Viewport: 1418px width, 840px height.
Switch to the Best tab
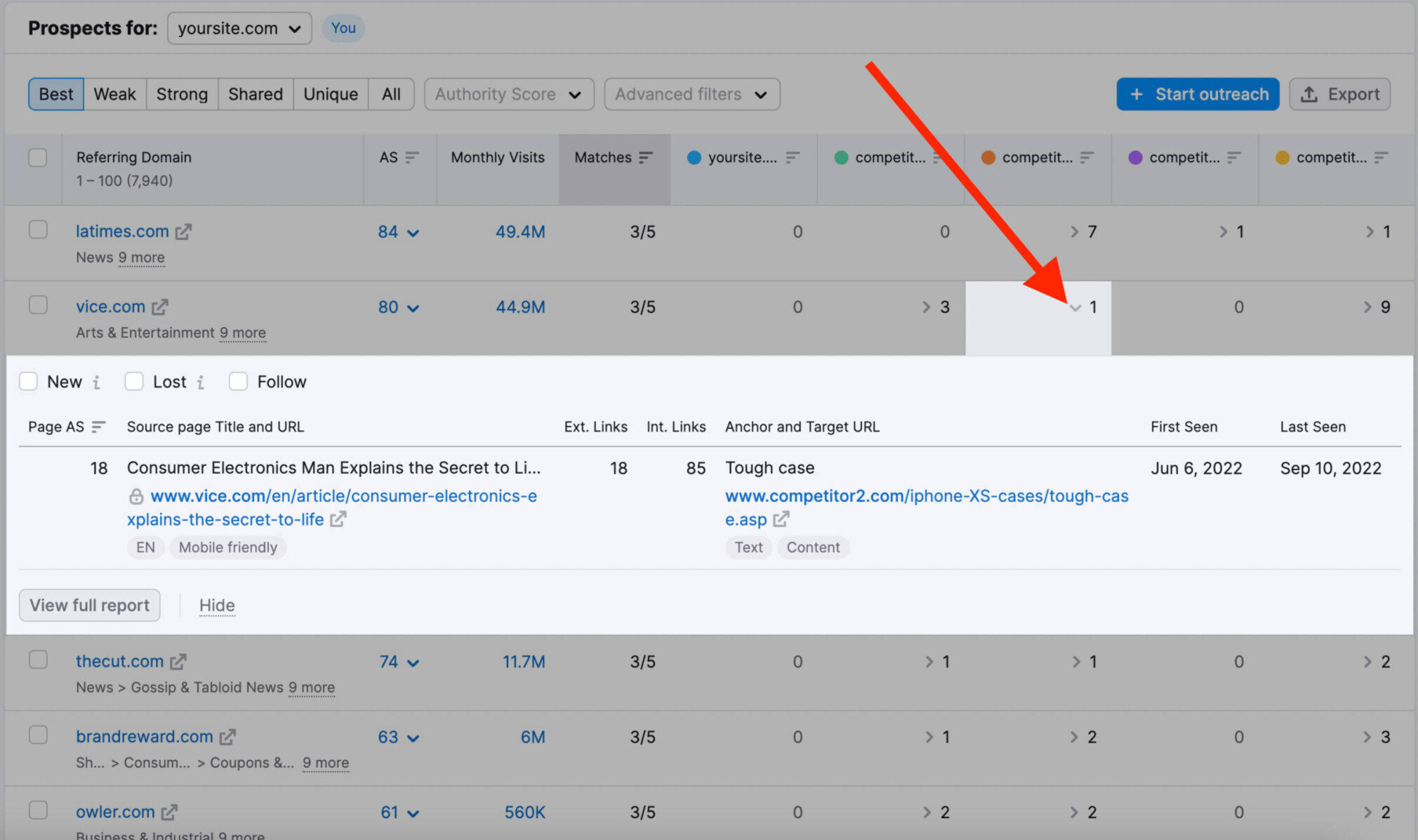point(56,94)
